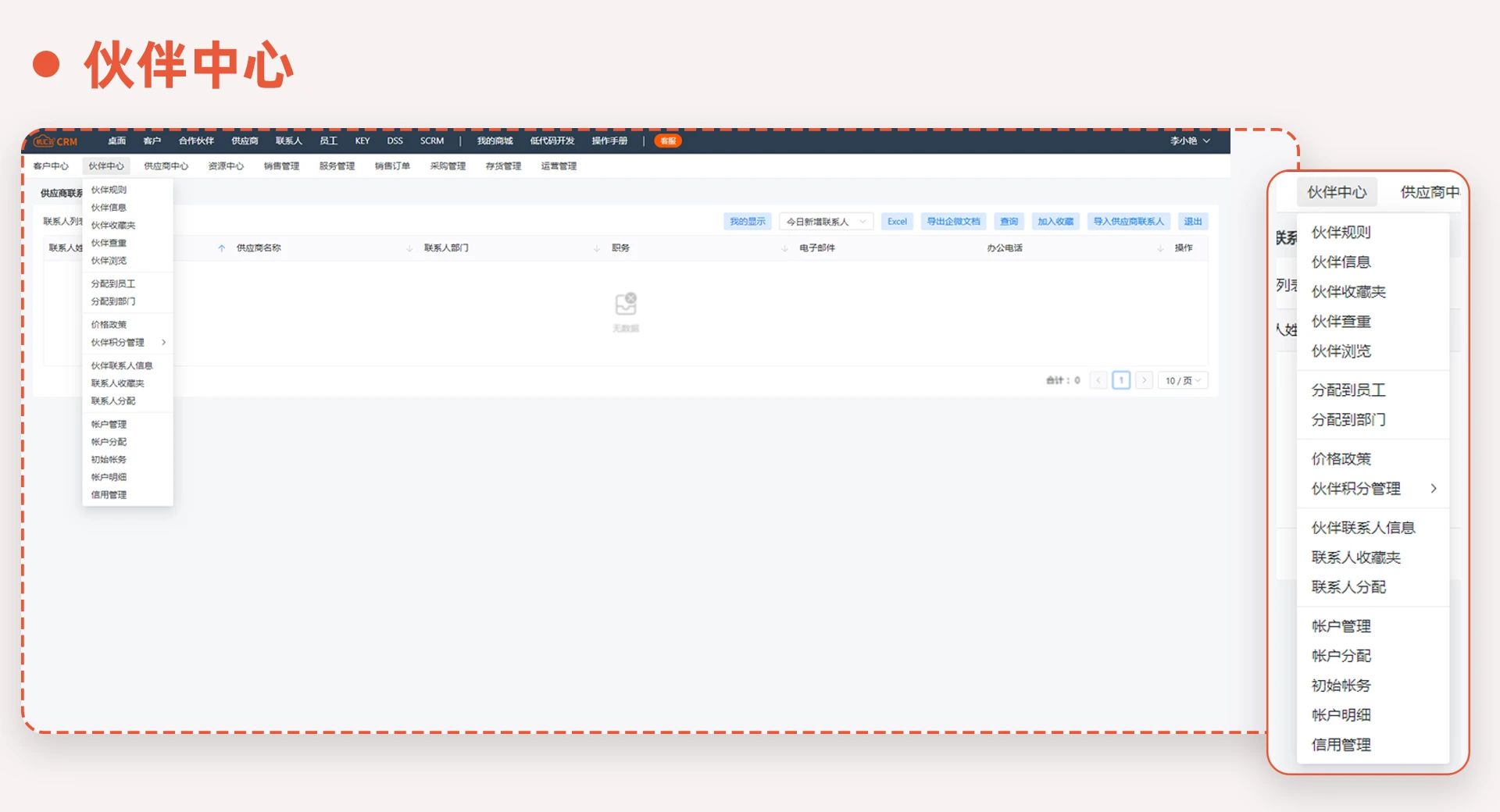Go to previous page with the left pagination arrow
1500x812 pixels.
pos(1098,380)
